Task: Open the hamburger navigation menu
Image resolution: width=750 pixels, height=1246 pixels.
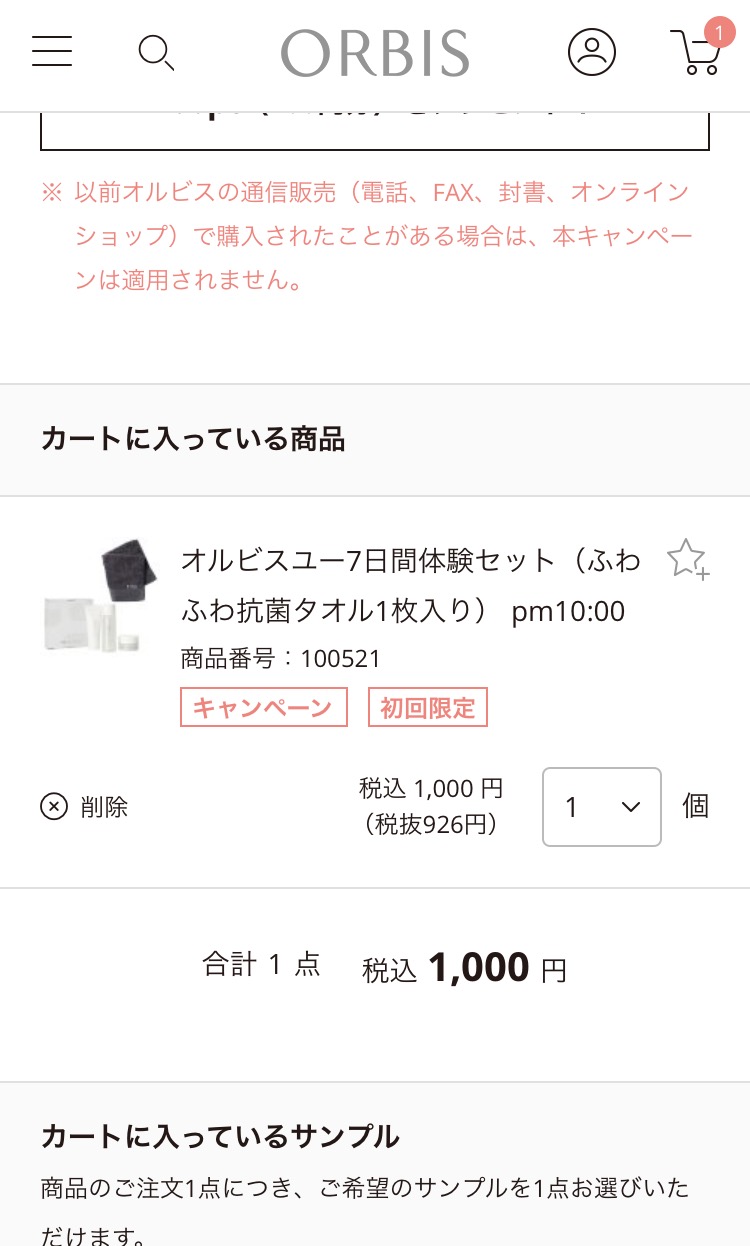Action: click(52, 52)
